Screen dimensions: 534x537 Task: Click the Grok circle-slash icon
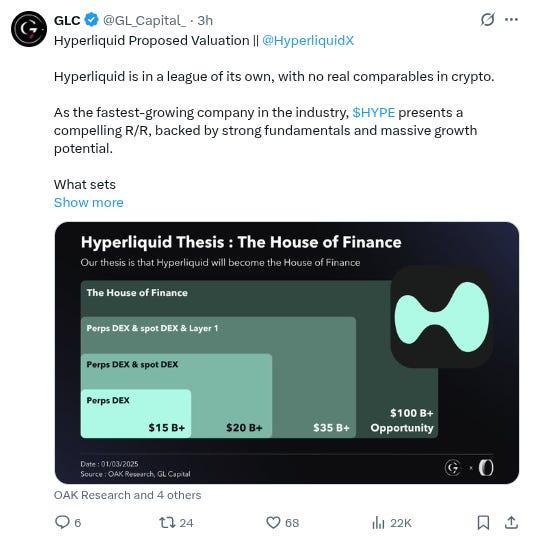487,20
